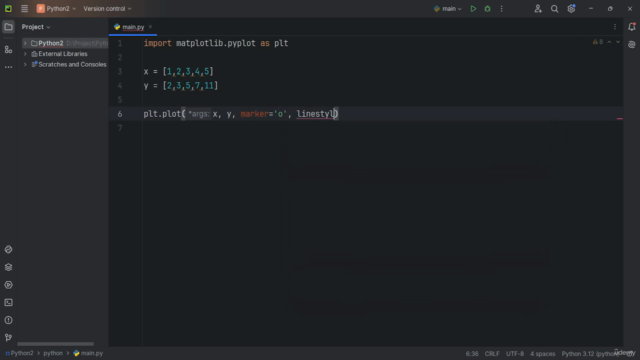Open the Problems tool window
The height and width of the screenshot is (360, 640).
pos(8,320)
